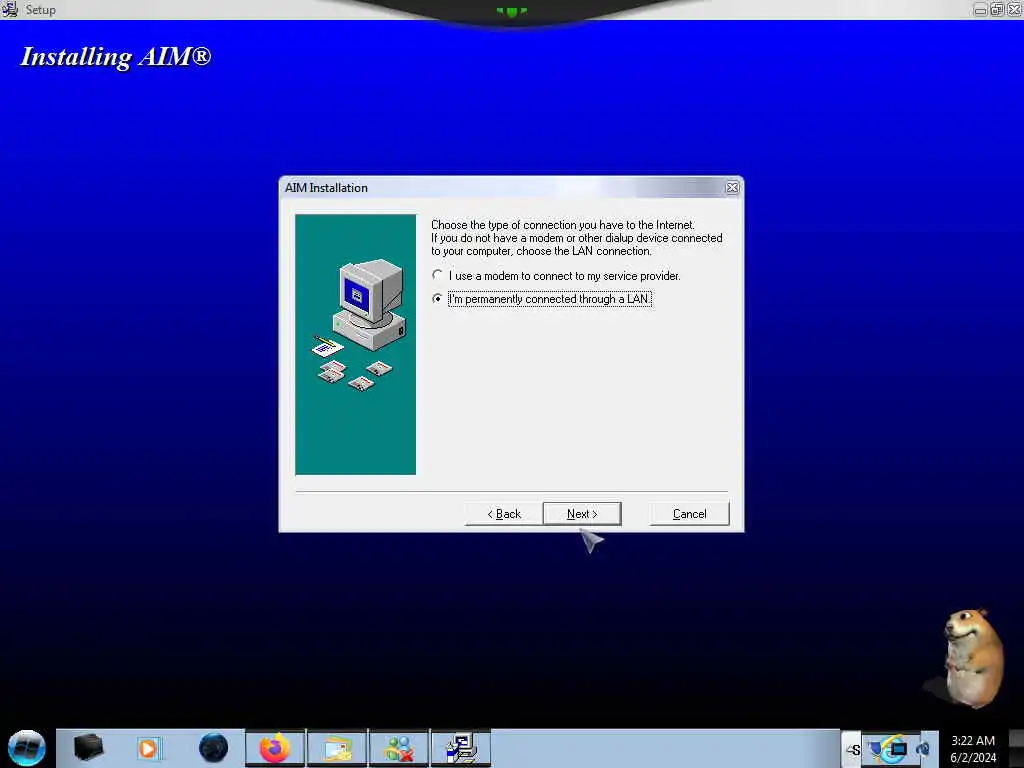Select the modem connection radio button

point(437,275)
